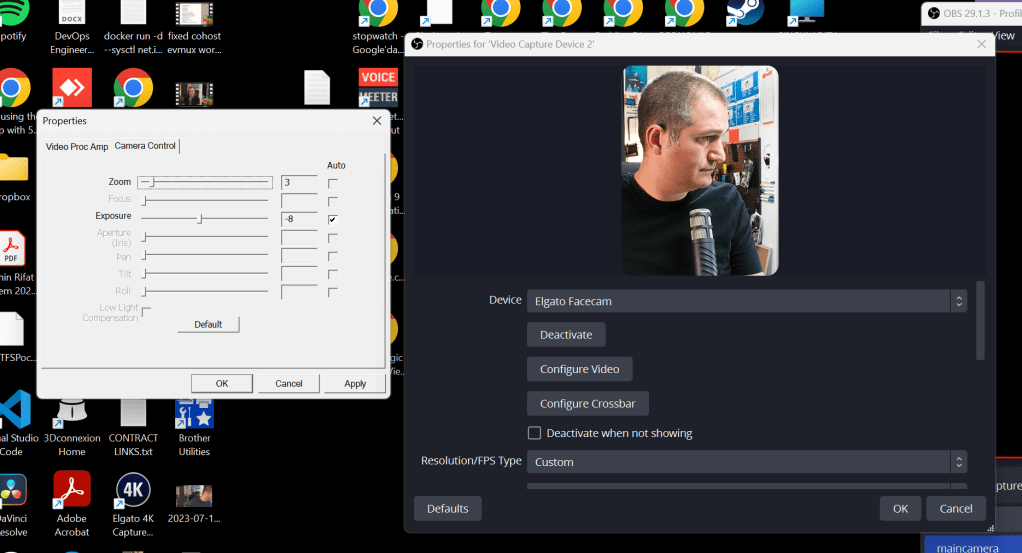This screenshot has width=1022, height=553.
Task: Open the blue monitor desktop shortcut
Action: point(806,13)
